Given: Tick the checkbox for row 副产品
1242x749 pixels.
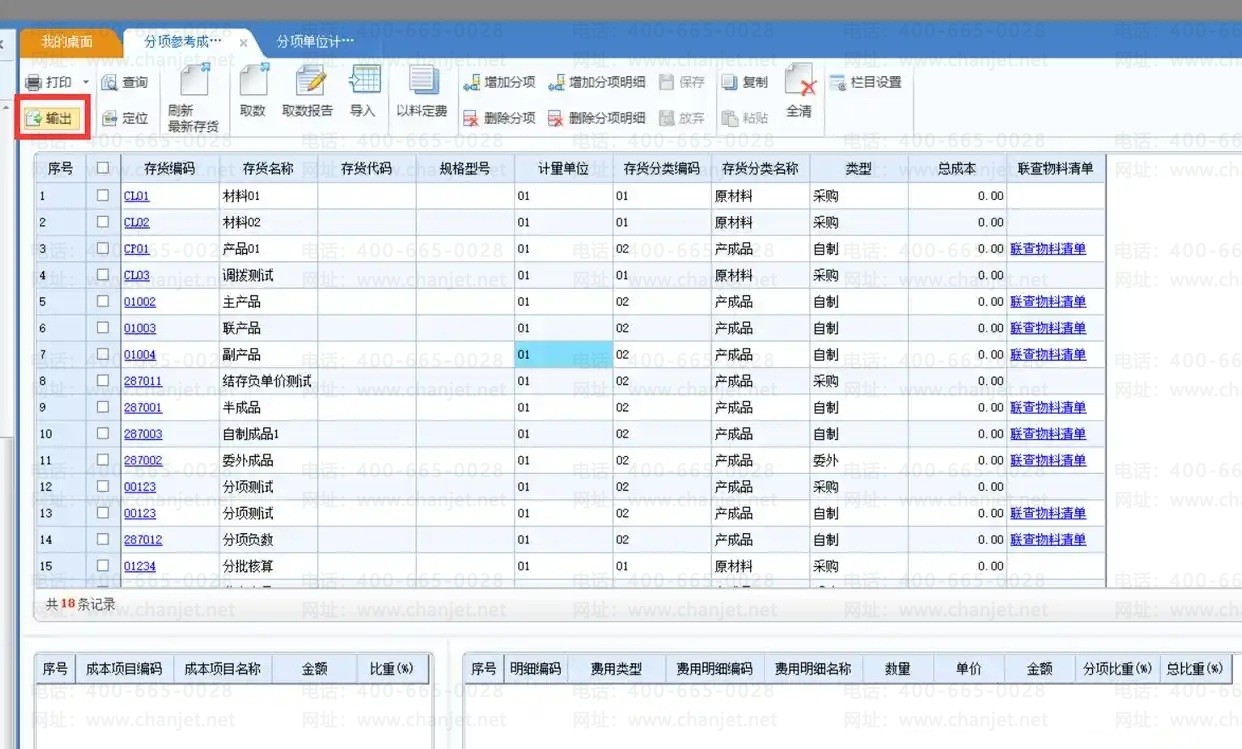Looking at the screenshot, I should (103, 354).
